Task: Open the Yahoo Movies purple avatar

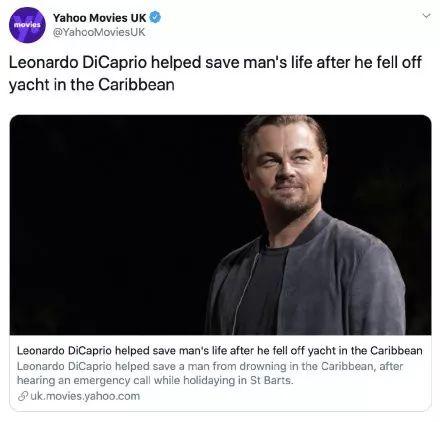Action: click(x=27, y=25)
